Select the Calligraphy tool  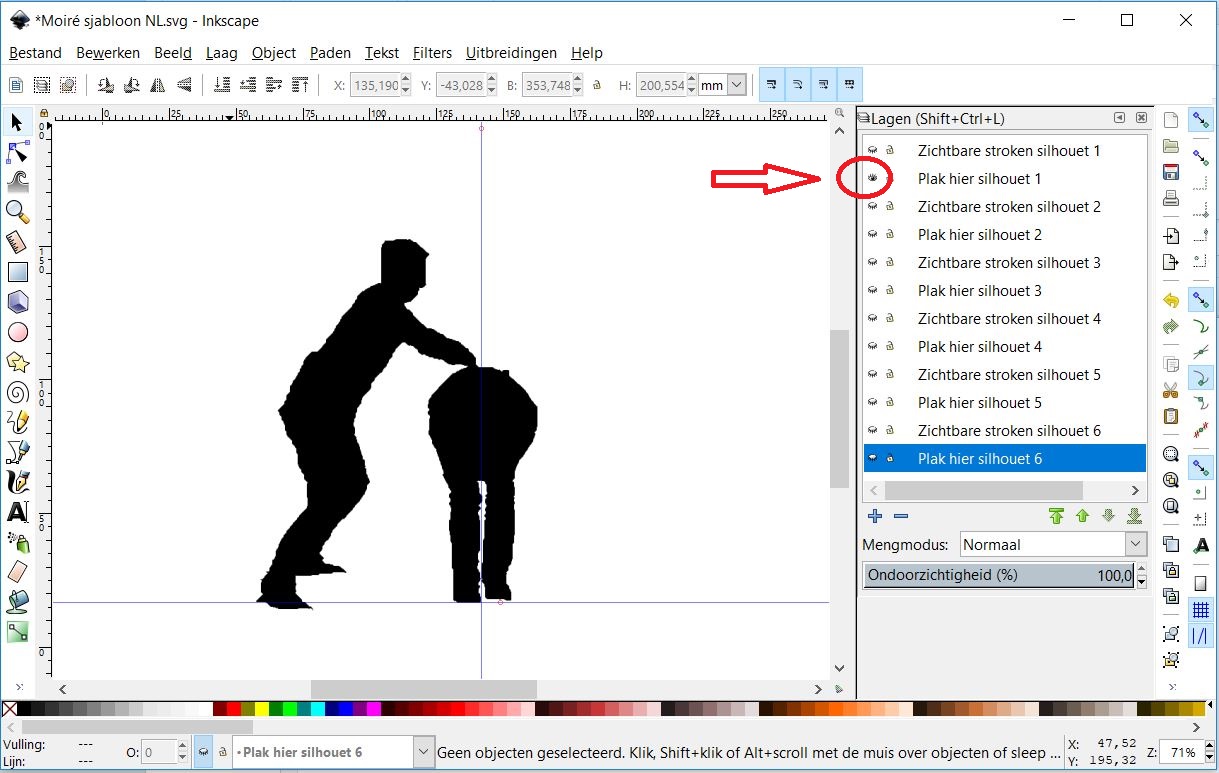18,481
